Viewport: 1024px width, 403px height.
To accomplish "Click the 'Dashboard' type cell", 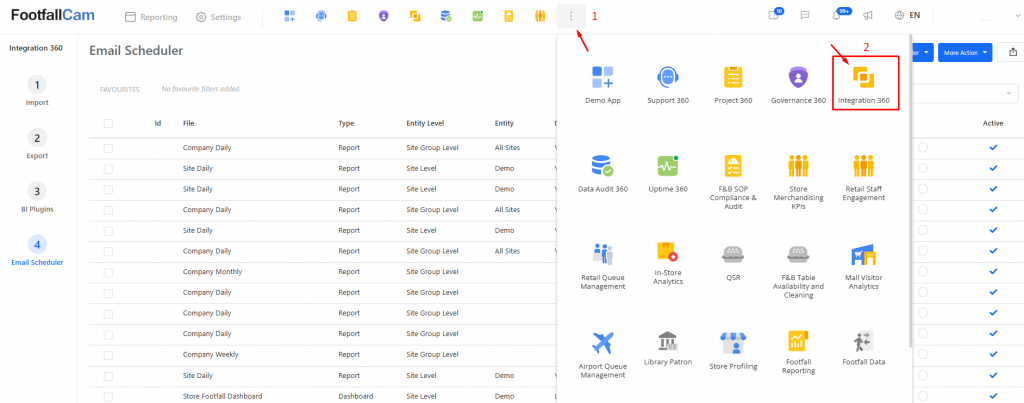I will 355,396.
